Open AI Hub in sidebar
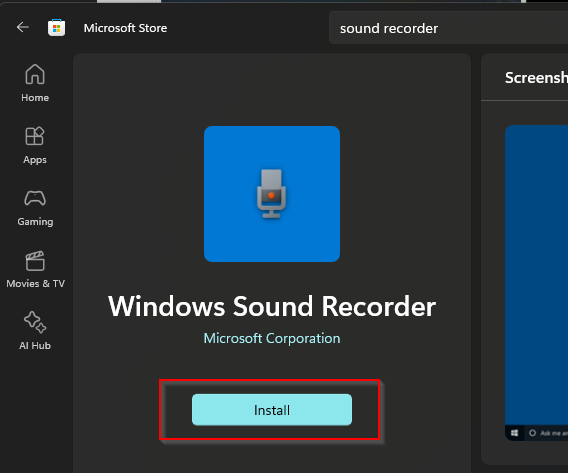This screenshot has width=568, height=473. (35, 331)
